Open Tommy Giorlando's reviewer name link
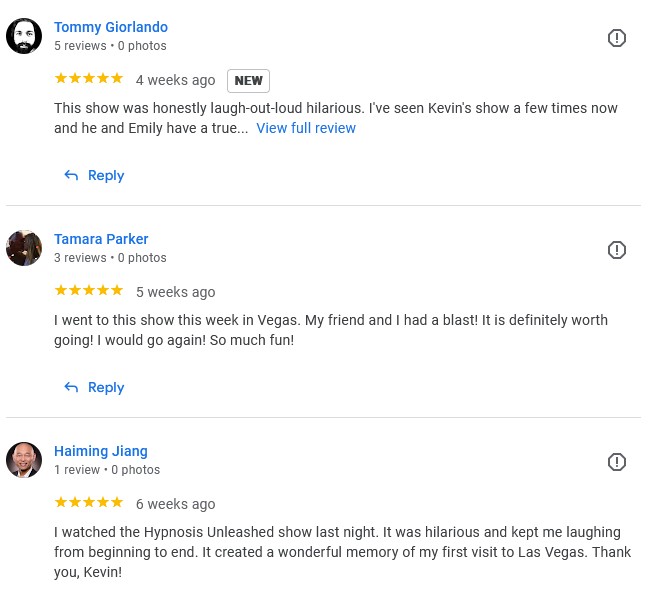Image resolution: width=662 pixels, height=594 pixels. (x=111, y=27)
